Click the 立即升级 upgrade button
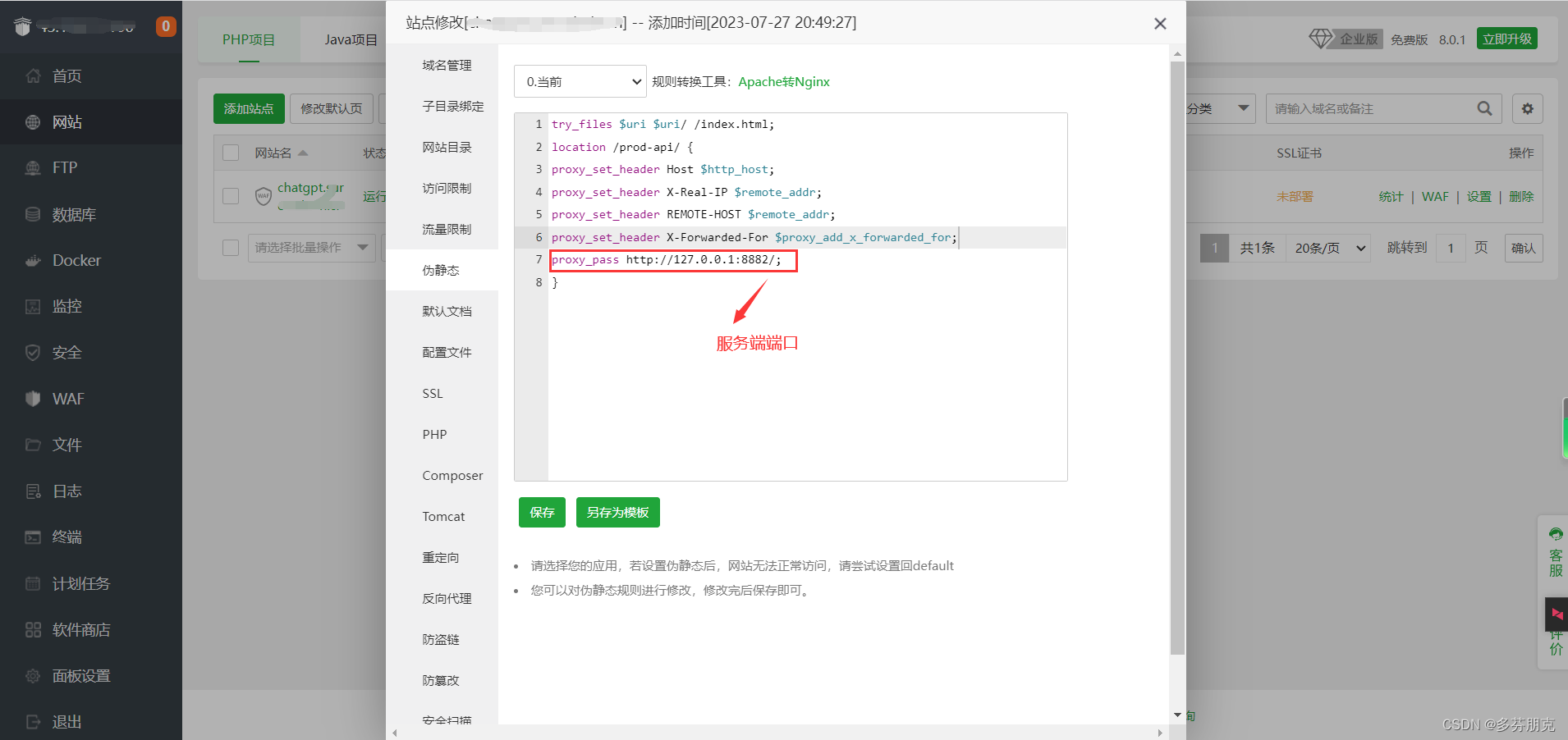Image resolution: width=1568 pixels, height=740 pixels. (x=1507, y=39)
